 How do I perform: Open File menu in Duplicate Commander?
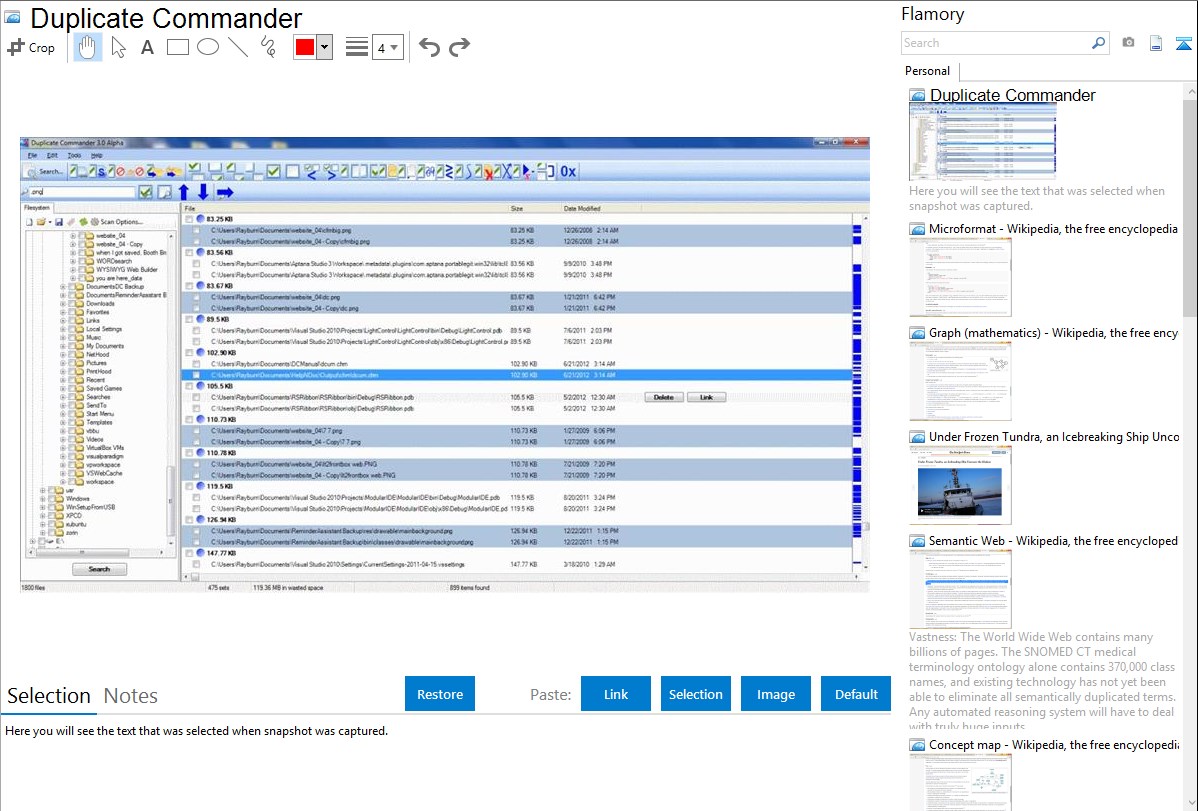point(32,155)
